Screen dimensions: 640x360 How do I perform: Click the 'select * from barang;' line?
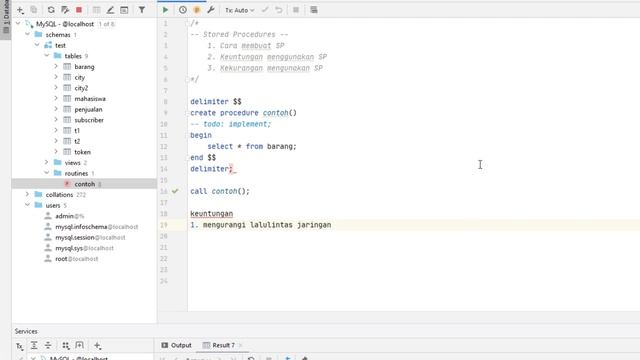click(x=252, y=146)
